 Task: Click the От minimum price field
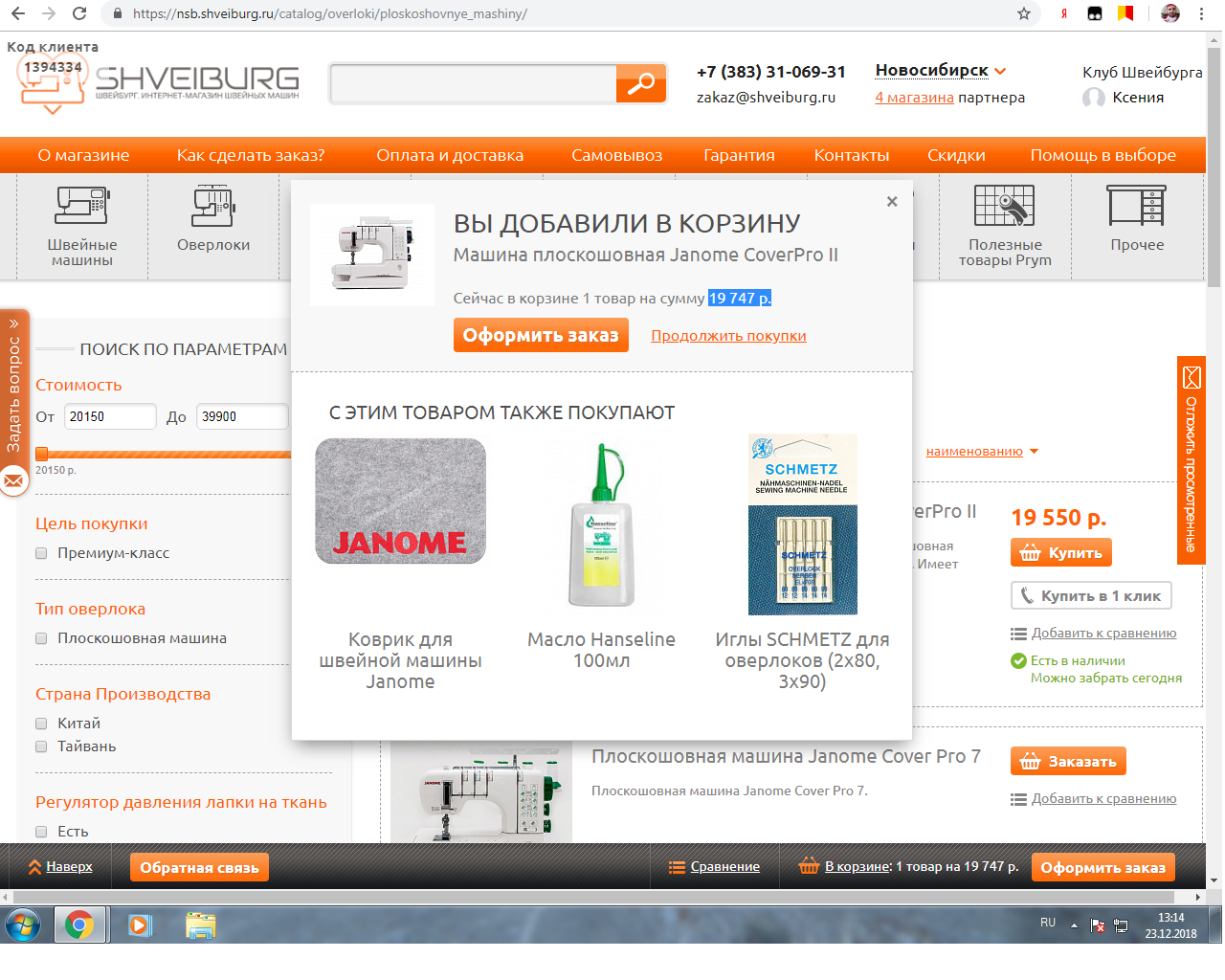click(110, 416)
